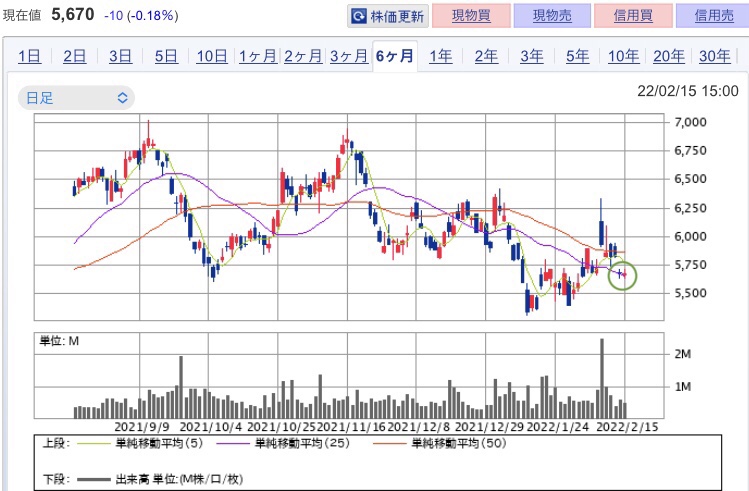Viewport: 749px width, 491px height.
Task: Click legend entry 単純移動平均(50)
Action: [459, 444]
